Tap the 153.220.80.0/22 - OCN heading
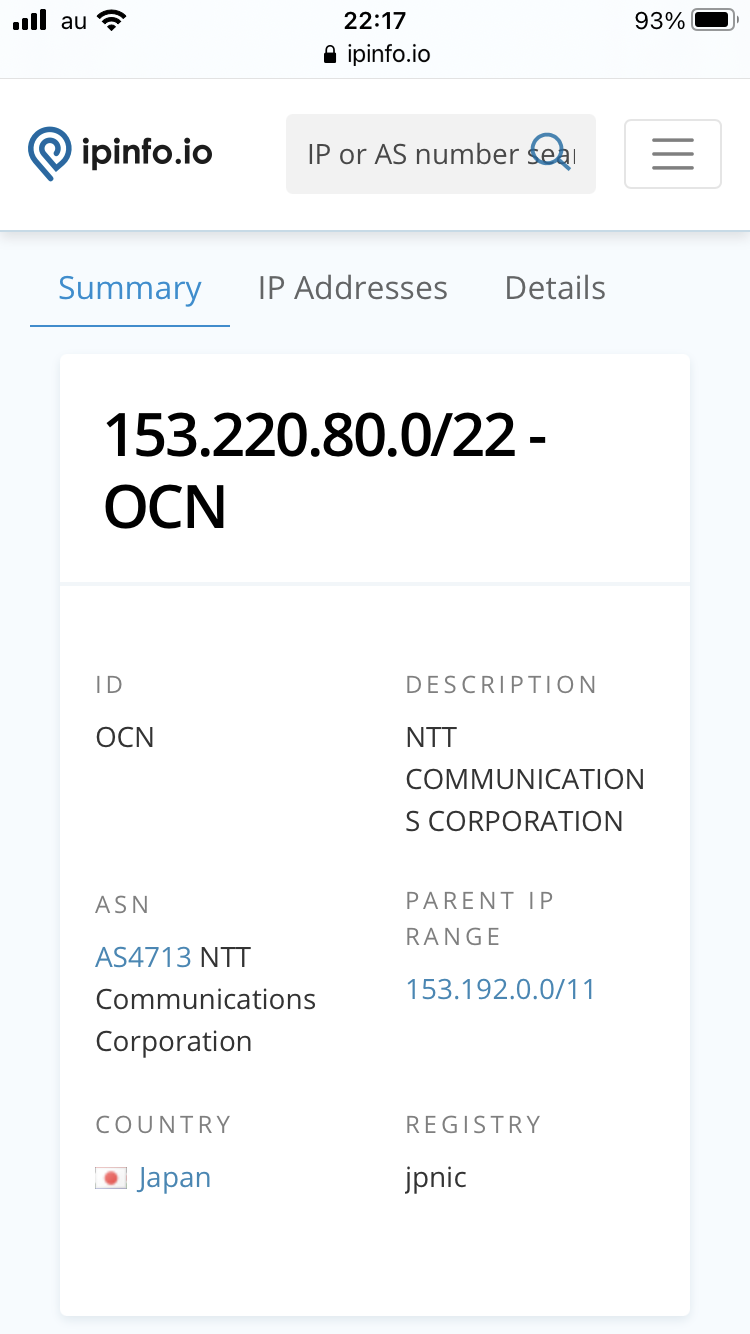Screen dimensions: 750x1334 (325, 470)
